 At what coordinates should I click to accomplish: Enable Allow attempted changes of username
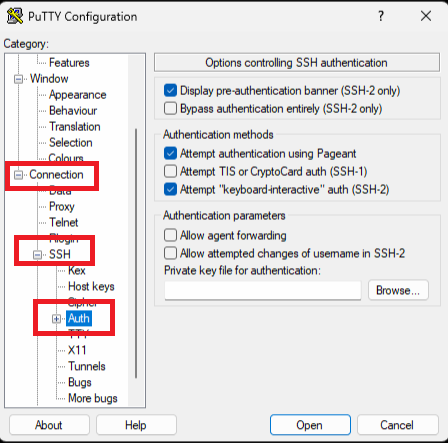(170, 253)
